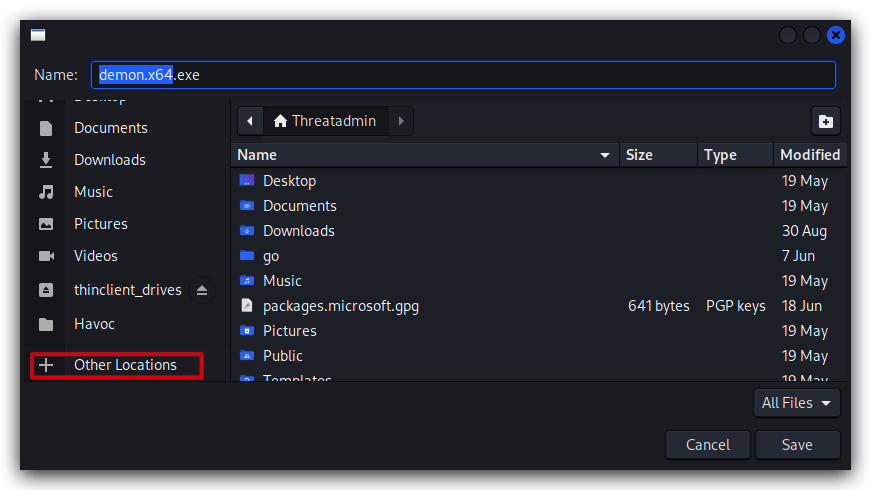Select thinclient_drives in the sidebar
871x490 pixels.
pos(128,290)
